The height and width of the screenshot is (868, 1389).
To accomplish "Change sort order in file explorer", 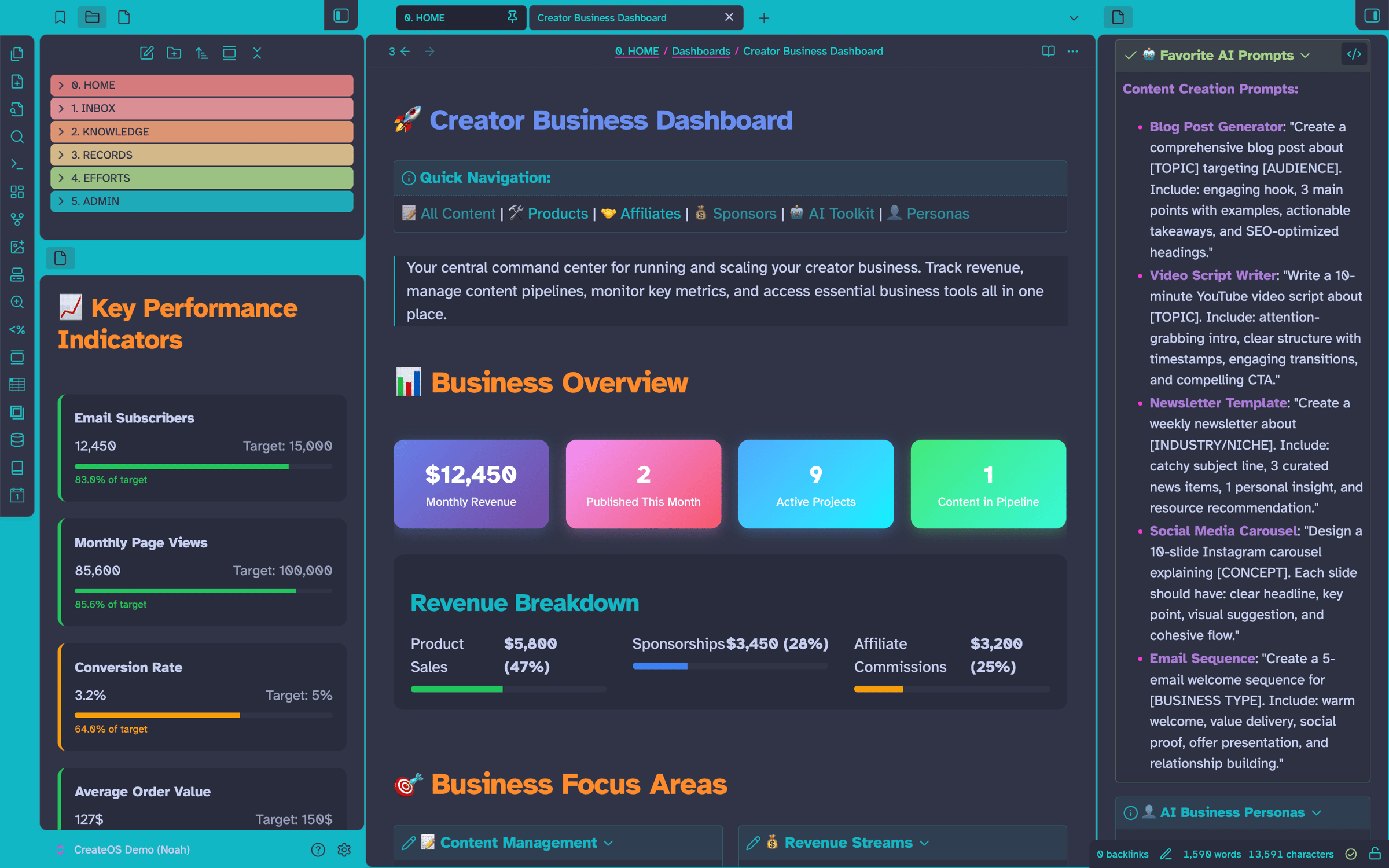I will pyautogui.click(x=202, y=53).
